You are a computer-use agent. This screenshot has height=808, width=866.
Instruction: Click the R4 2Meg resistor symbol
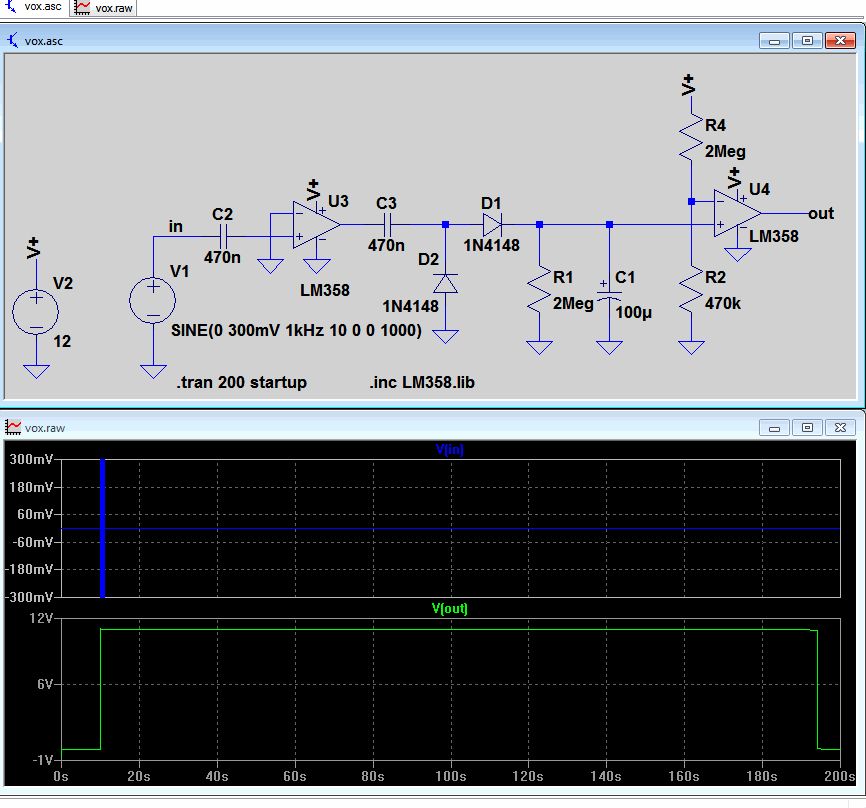click(x=690, y=139)
